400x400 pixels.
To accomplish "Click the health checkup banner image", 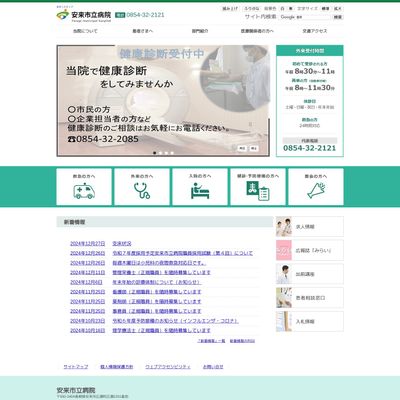I will 163,101.
